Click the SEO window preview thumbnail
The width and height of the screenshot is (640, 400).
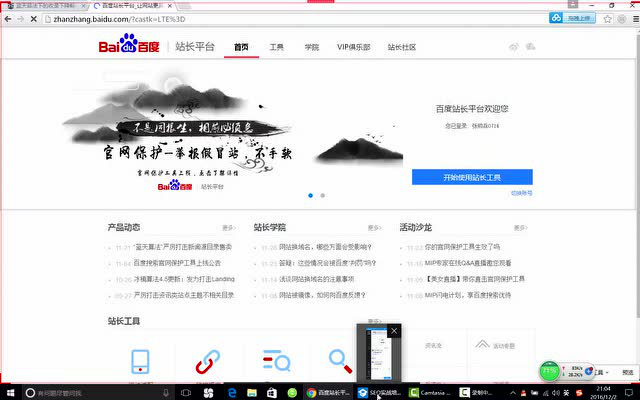pos(378,353)
